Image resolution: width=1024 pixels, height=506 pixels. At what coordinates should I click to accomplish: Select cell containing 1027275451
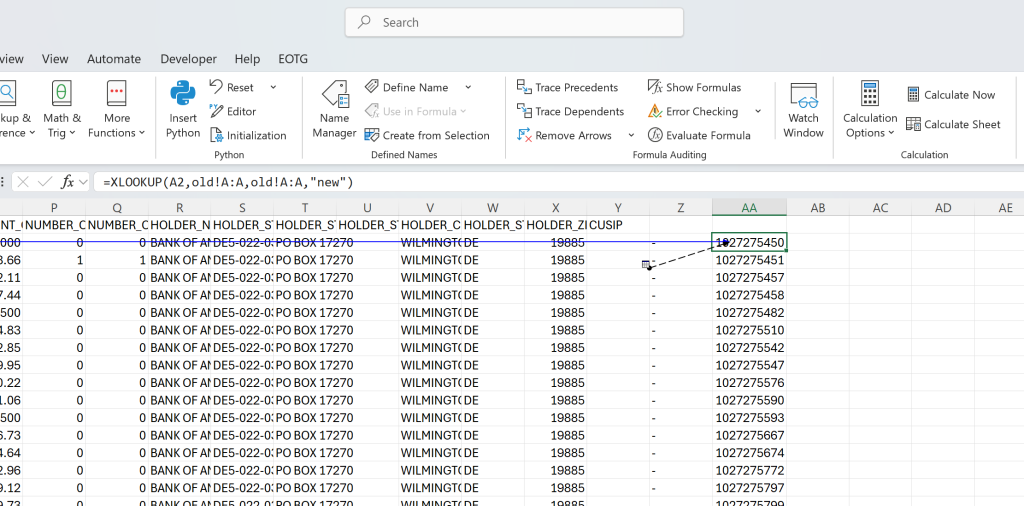(x=749, y=260)
